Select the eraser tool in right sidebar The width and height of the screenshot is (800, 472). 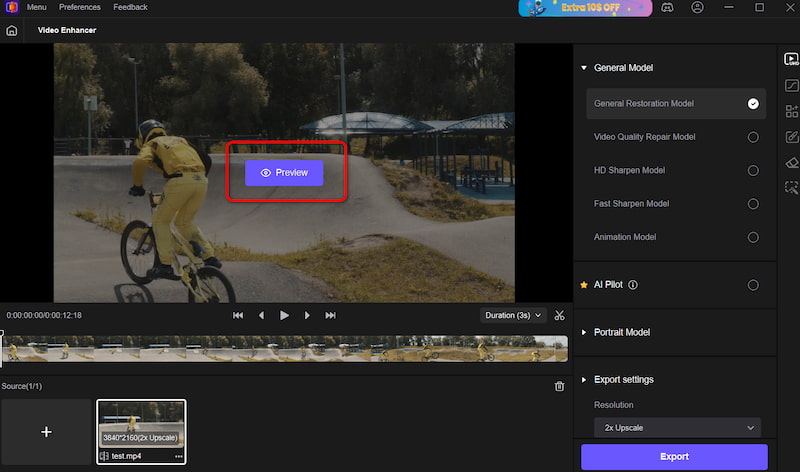791,162
